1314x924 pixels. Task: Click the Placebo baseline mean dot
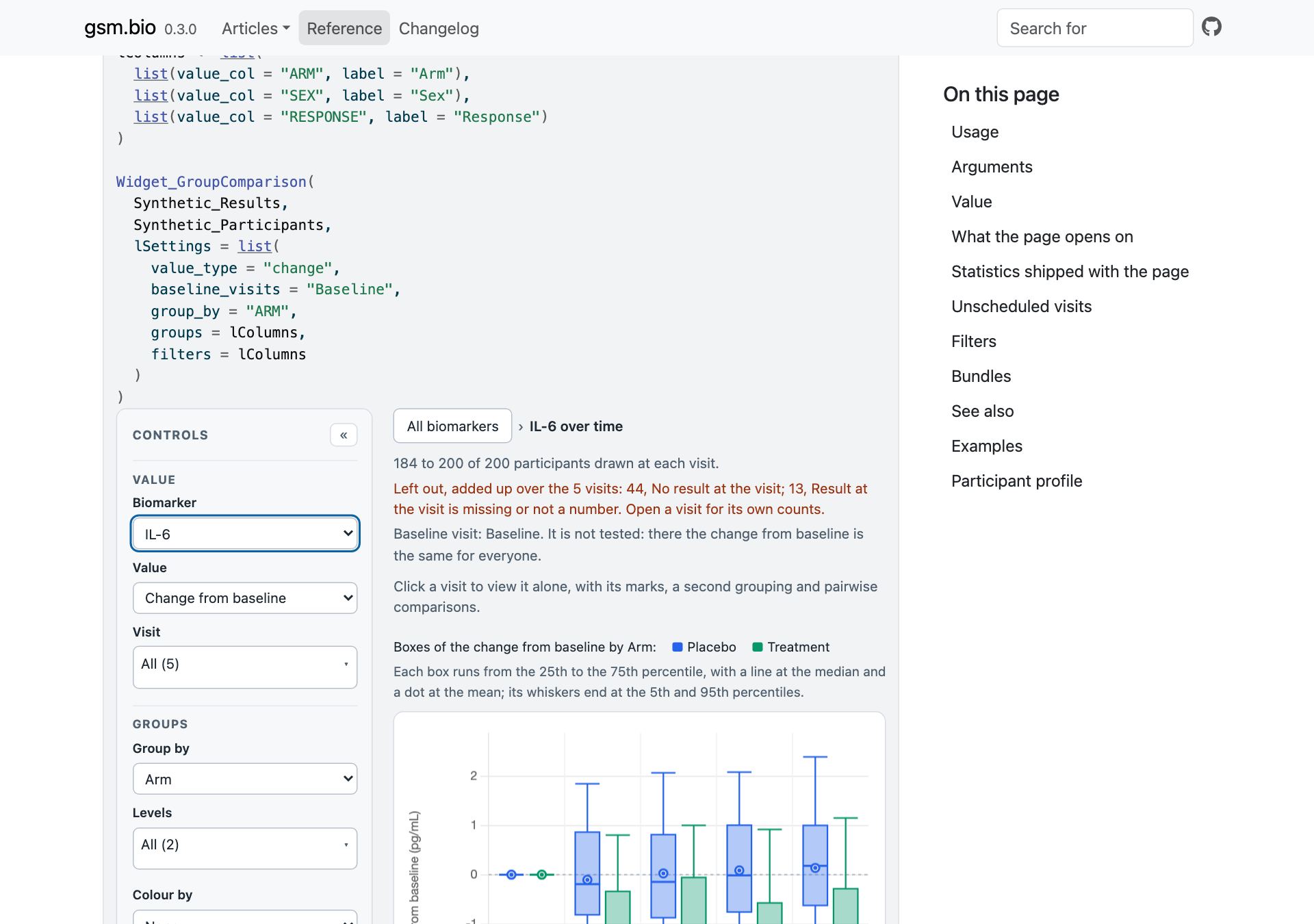(511, 875)
